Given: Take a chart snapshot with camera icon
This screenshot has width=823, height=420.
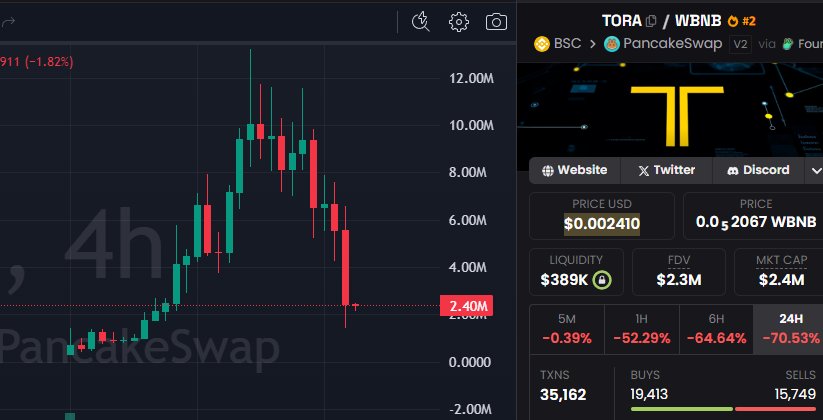Looking at the screenshot, I should [496, 21].
